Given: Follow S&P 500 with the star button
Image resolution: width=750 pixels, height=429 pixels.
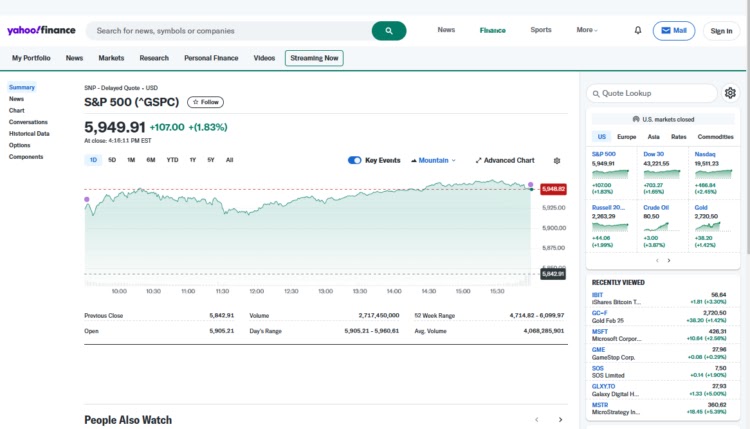Looking at the screenshot, I should (205, 102).
